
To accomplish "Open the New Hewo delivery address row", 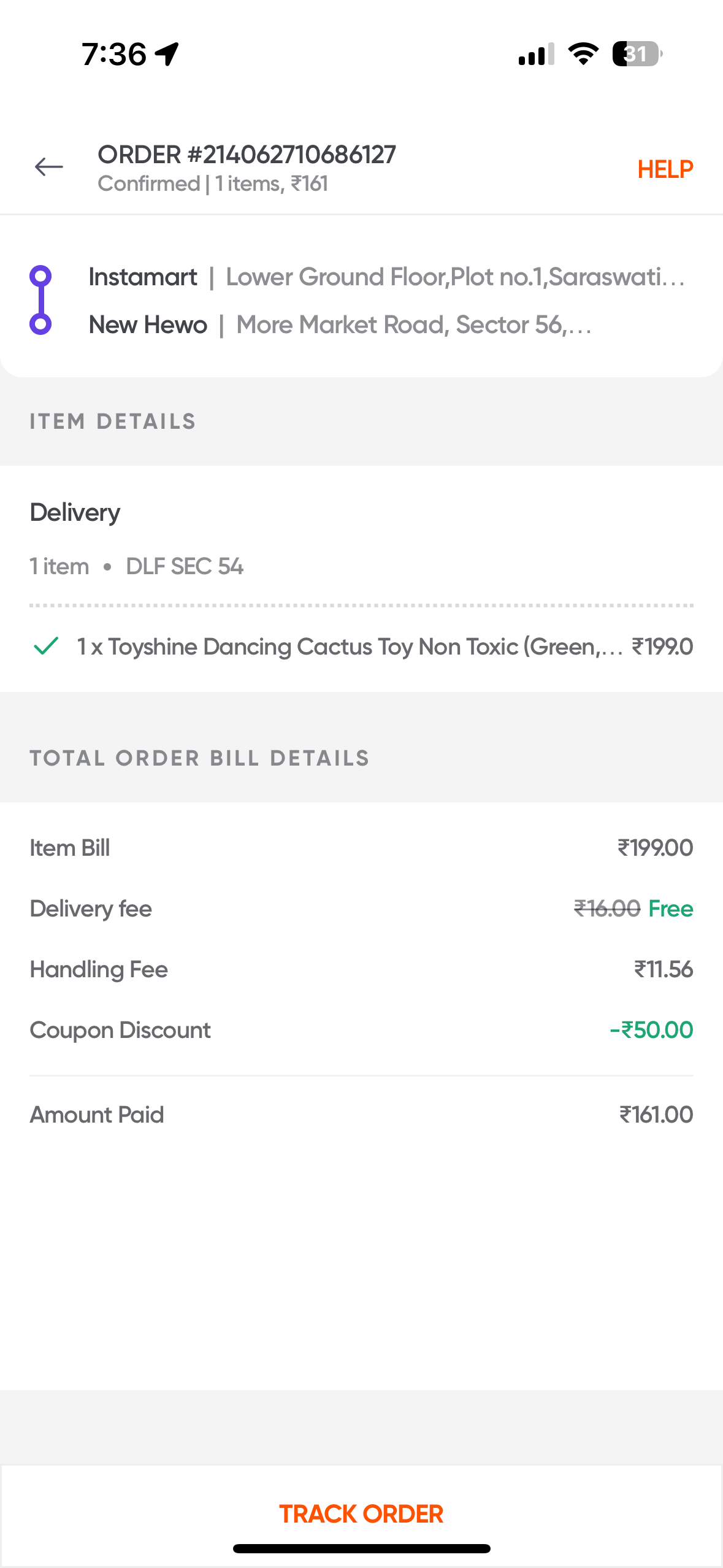I will [340, 325].
